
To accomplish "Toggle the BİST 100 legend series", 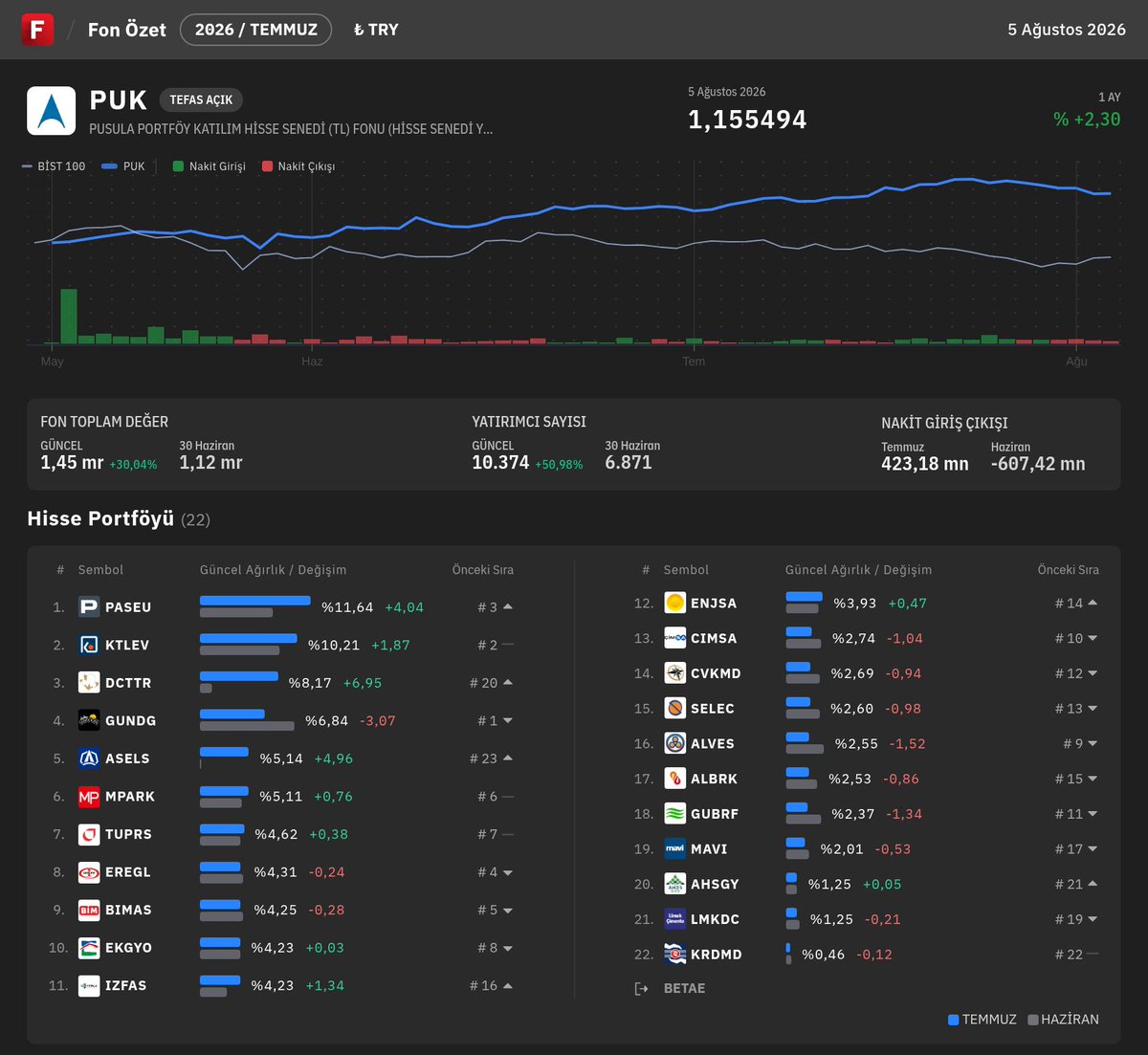I will click(54, 166).
